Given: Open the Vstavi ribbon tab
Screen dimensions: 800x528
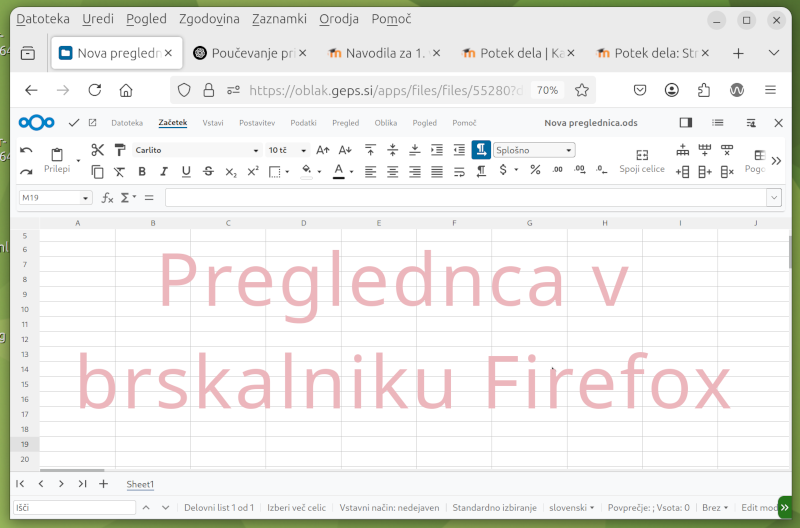Looking at the screenshot, I should (213, 123).
